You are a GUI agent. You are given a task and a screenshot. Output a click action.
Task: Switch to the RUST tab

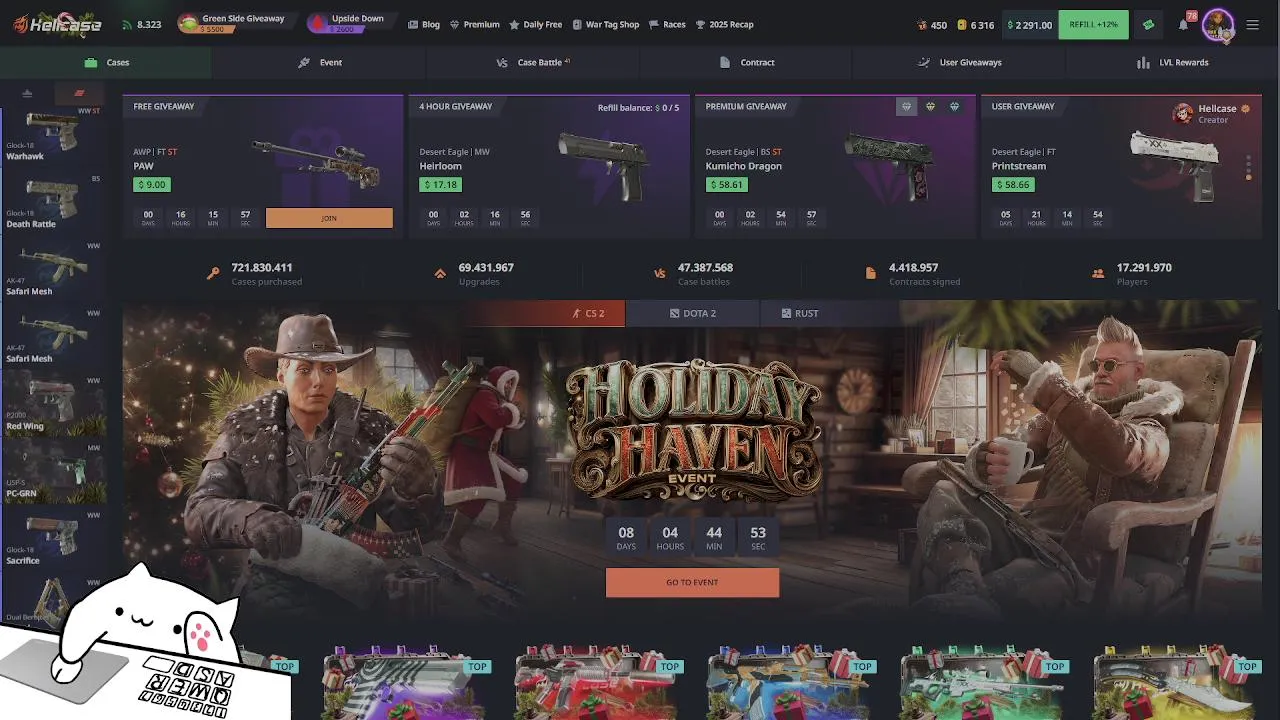click(800, 313)
